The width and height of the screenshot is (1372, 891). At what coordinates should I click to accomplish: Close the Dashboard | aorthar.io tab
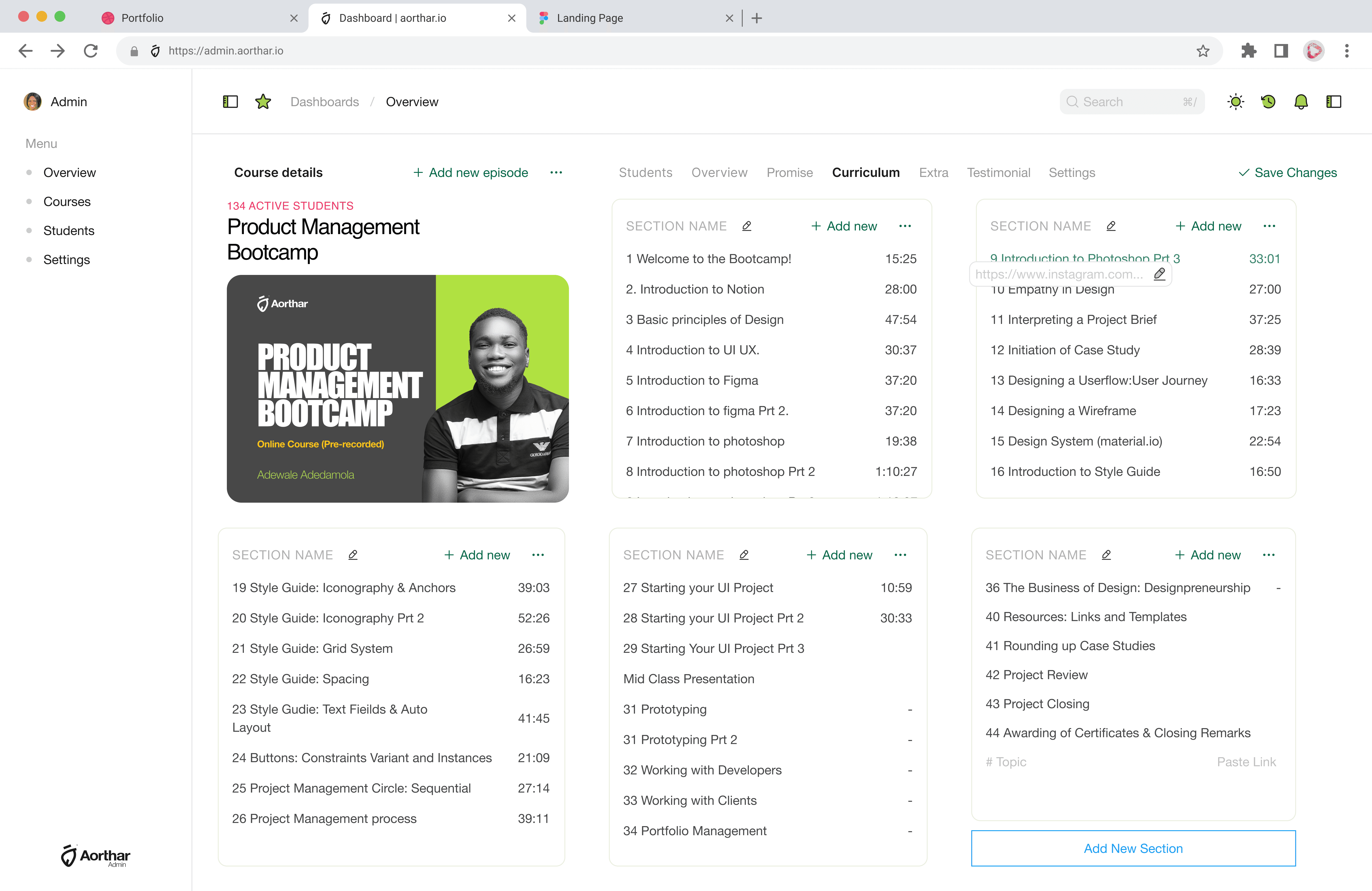[511, 18]
